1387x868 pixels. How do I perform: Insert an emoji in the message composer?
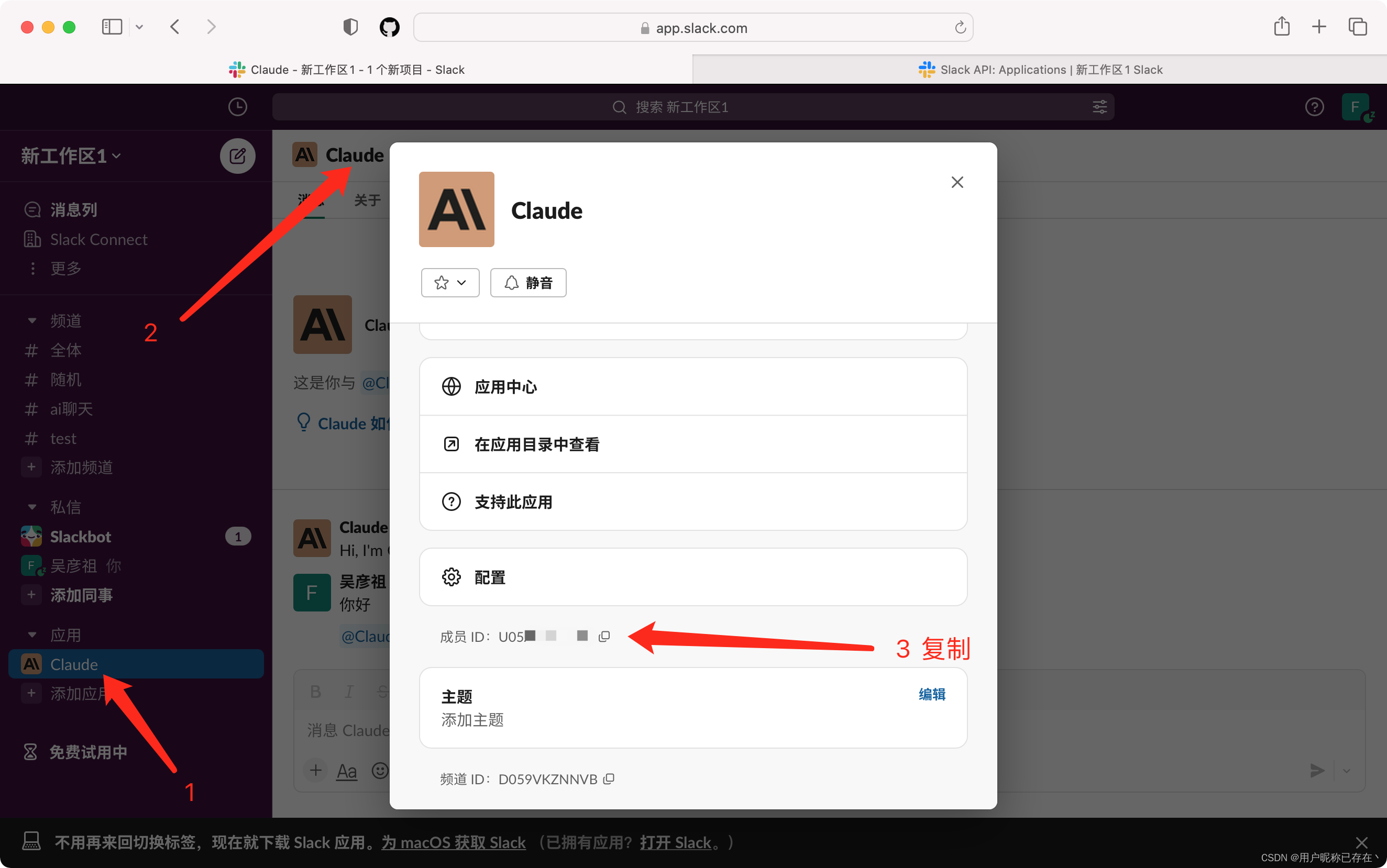tap(380, 771)
